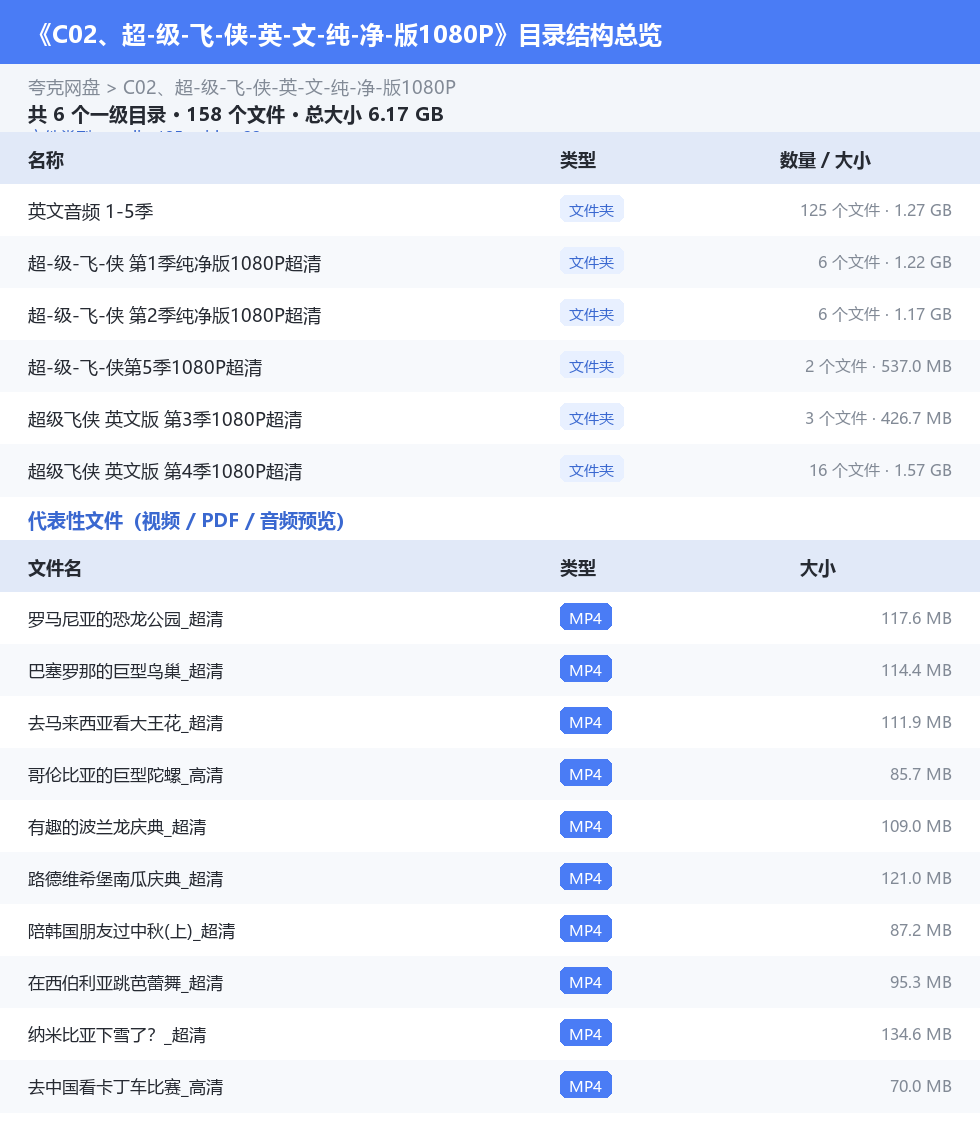The height and width of the screenshot is (1144, 980).
Task: Click the 文件夹 badge for 第1季纯净版 row
Action: point(591,261)
